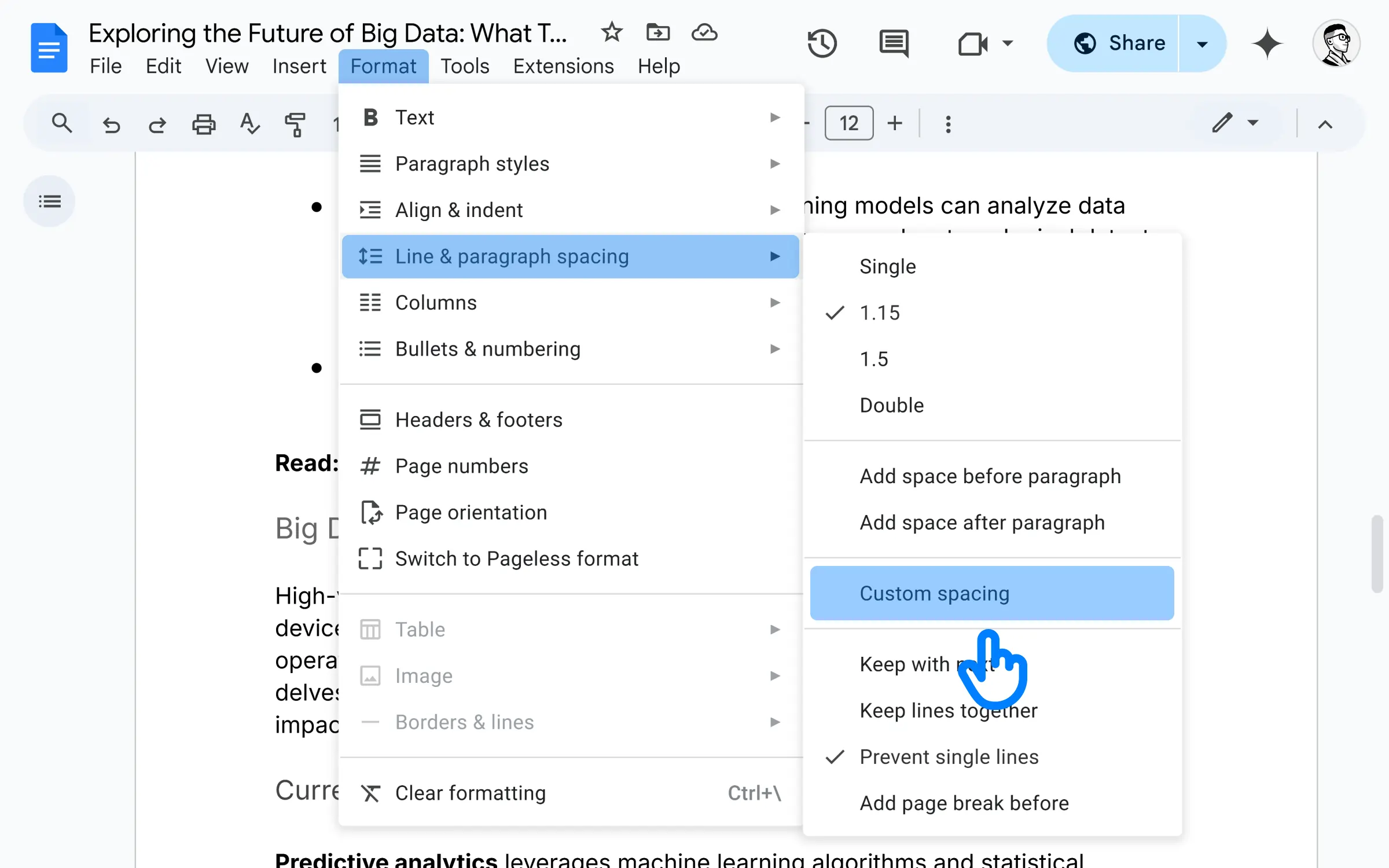Viewport: 1389px width, 868px height.
Task: Click the font size 12 field
Action: coord(848,123)
